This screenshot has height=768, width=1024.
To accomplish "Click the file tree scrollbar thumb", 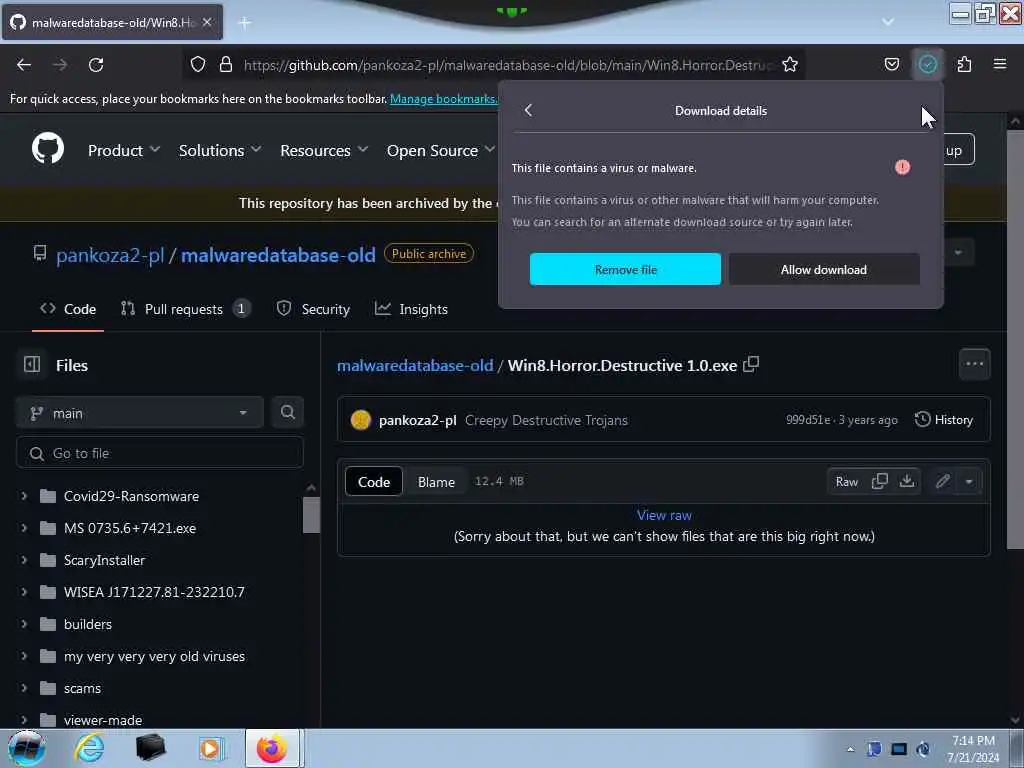I will (311, 515).
